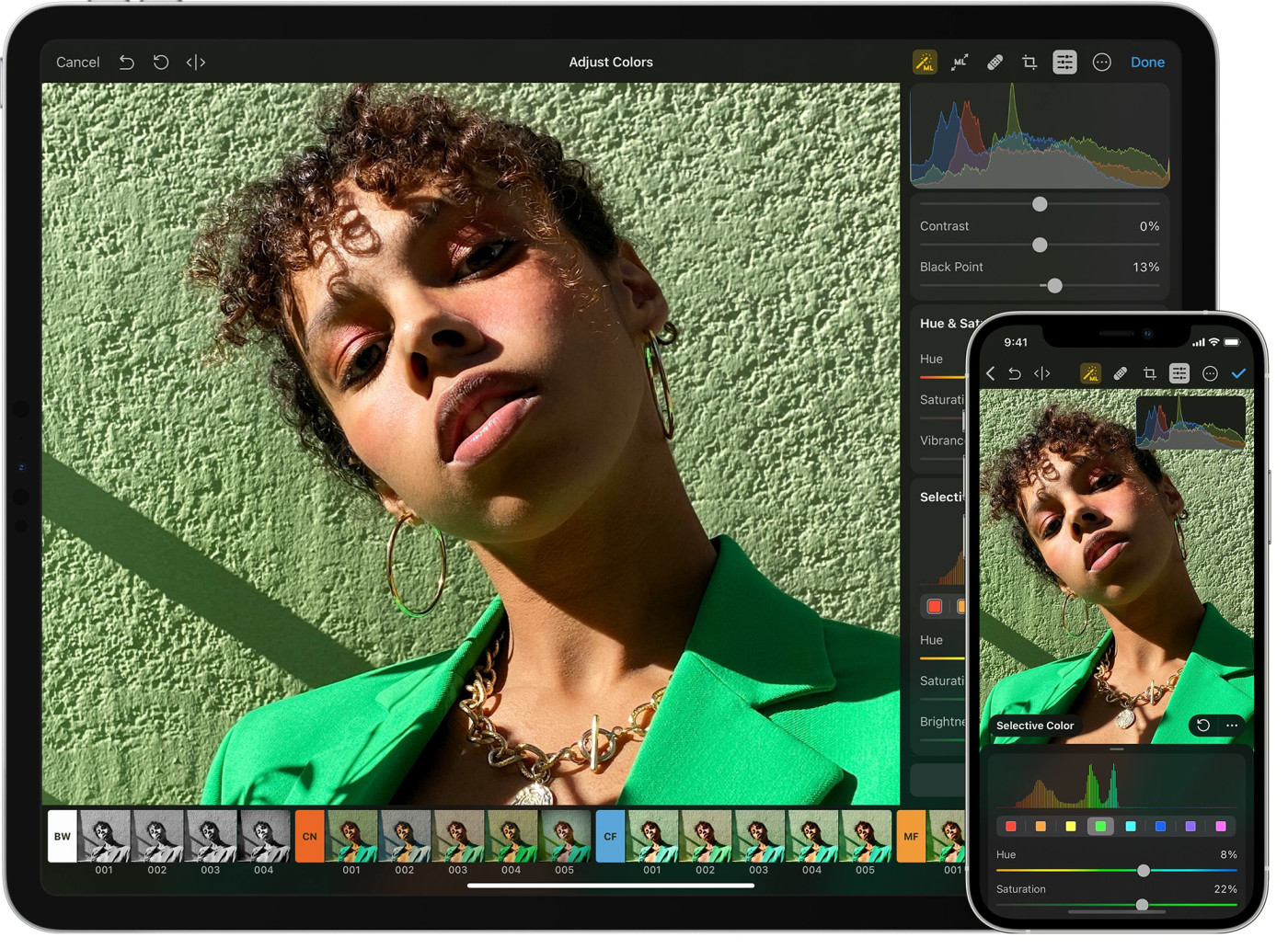Select the red swatch in Selective Color
Screen dimensions: 1288x949
tap(1010, 826)
